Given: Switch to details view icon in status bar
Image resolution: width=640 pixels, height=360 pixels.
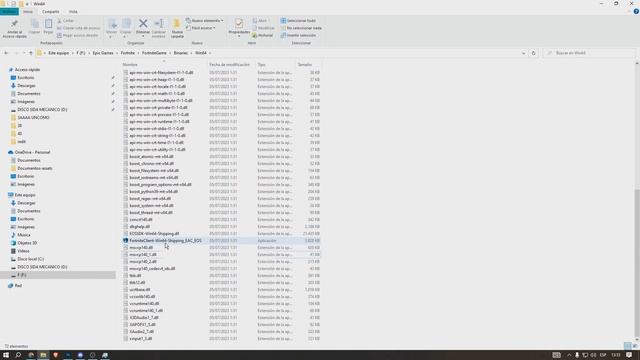Looking at the screenshot, I should [x=627, y=346].
